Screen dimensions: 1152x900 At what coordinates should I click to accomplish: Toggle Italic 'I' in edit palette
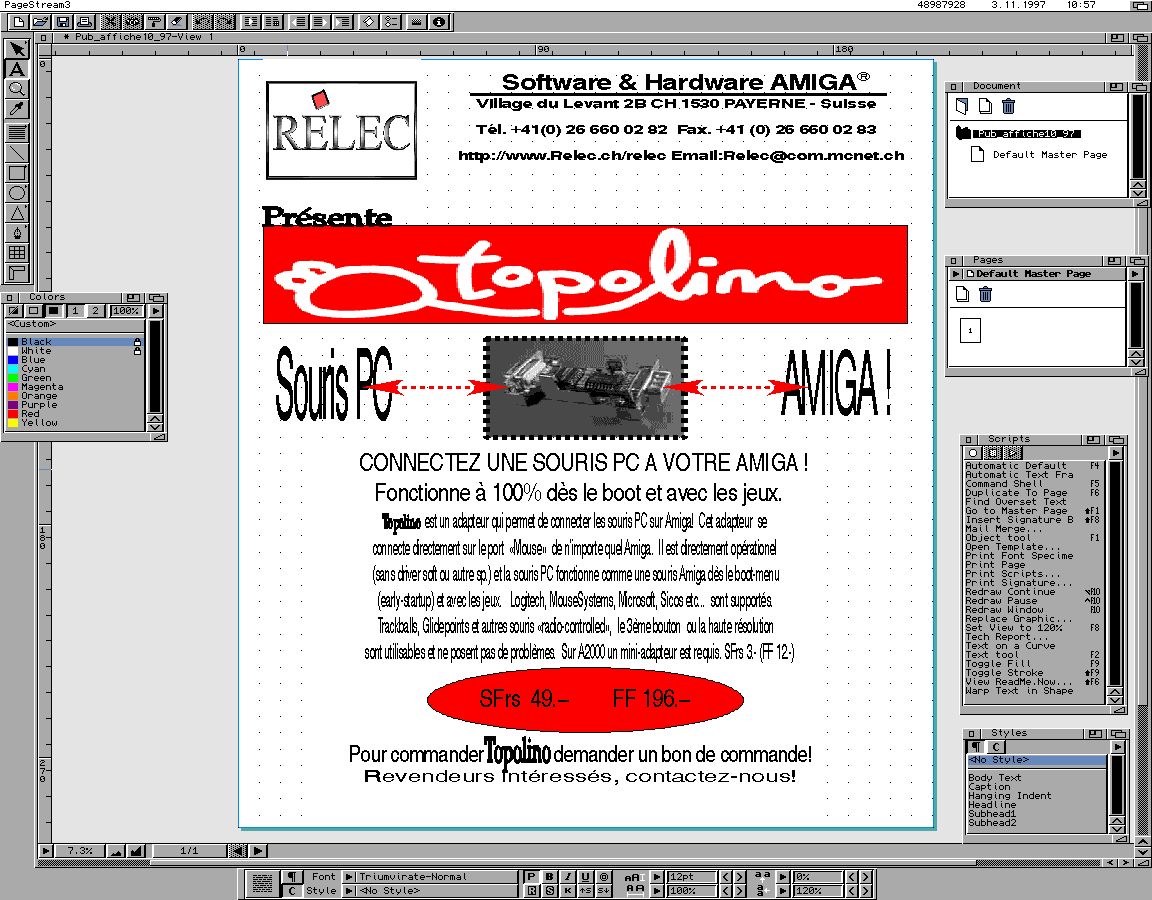click(x=567, y=876)
